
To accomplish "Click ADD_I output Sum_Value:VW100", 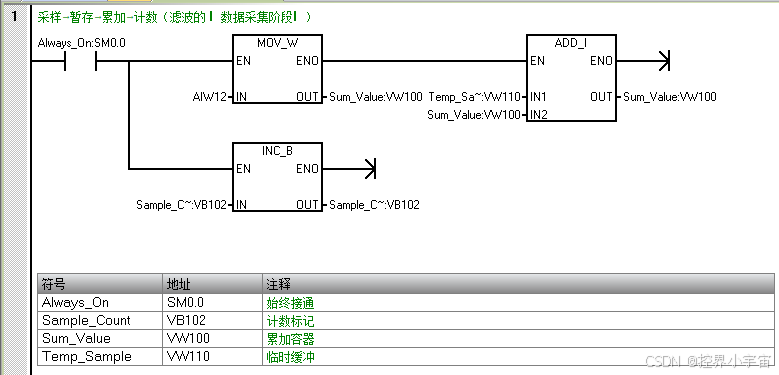I will tap(670, 97).
